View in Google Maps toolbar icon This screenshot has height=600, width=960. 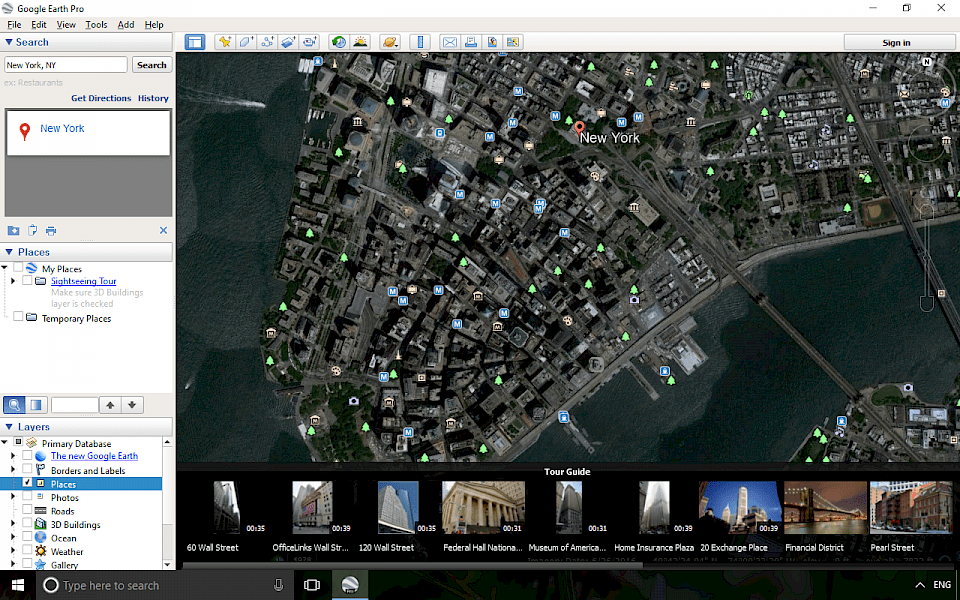[x=513, y=42]
